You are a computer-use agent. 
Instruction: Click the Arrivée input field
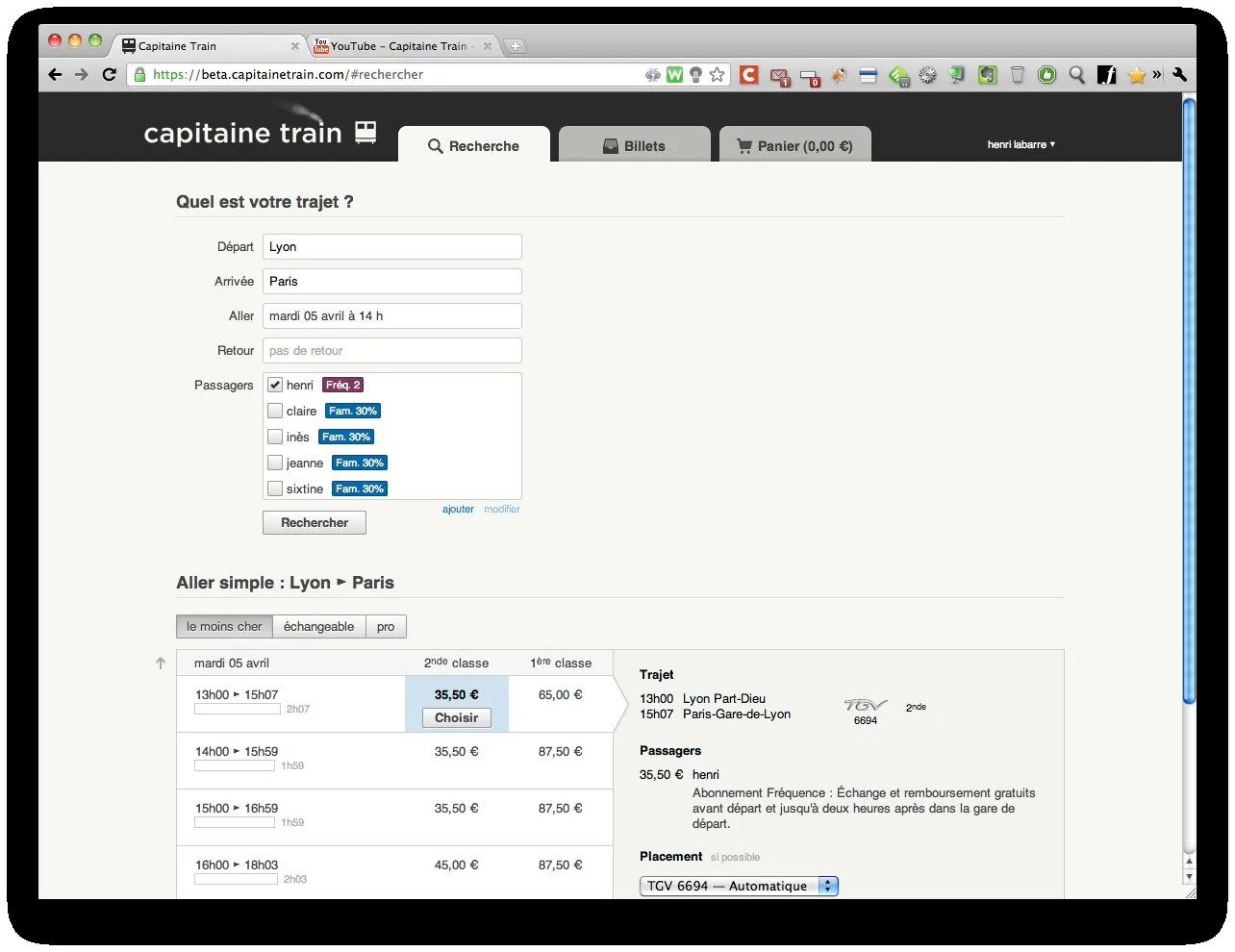coord(392,281)
